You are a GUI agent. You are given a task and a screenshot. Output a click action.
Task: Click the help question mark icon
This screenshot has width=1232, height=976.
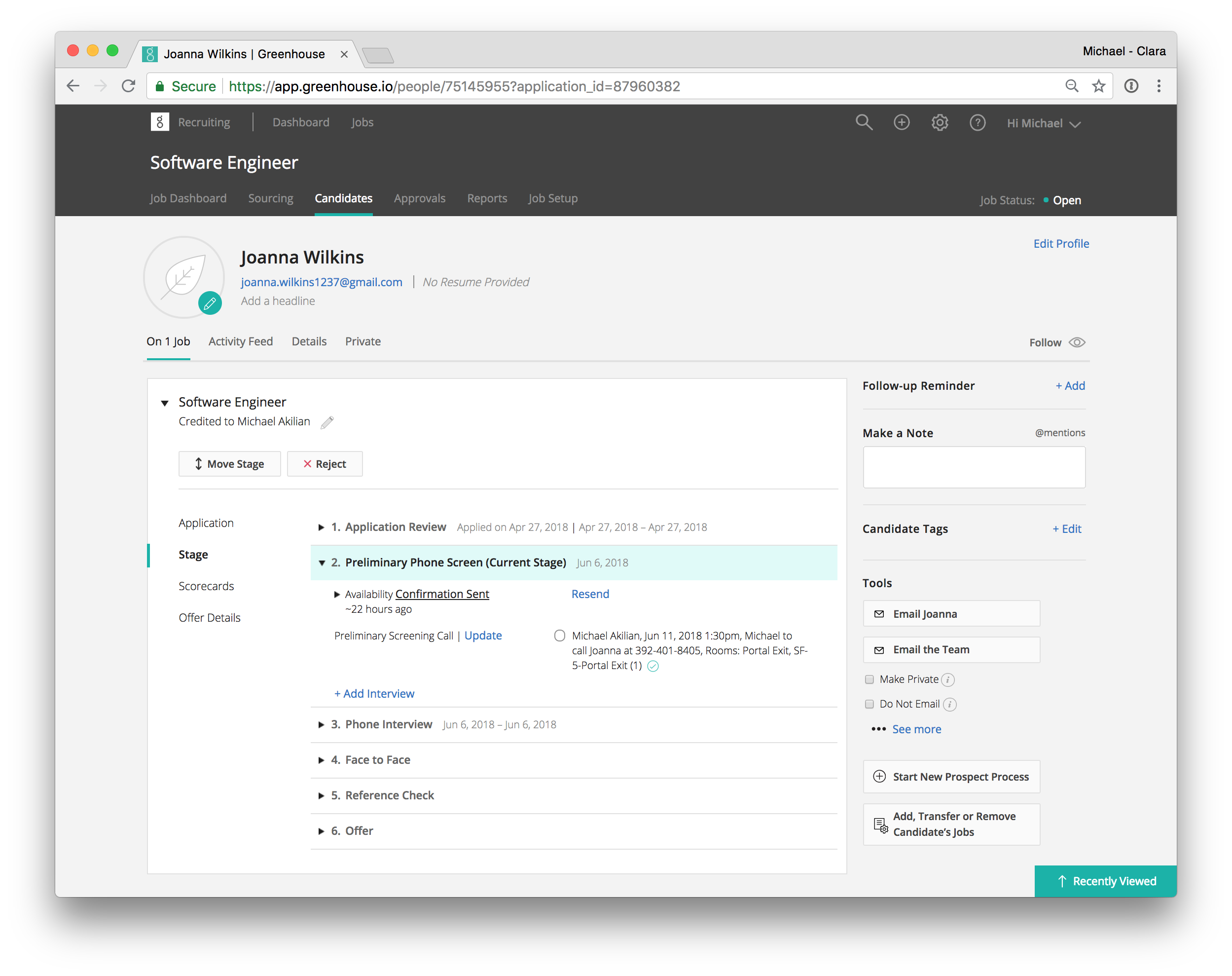[x=977, y=122]
